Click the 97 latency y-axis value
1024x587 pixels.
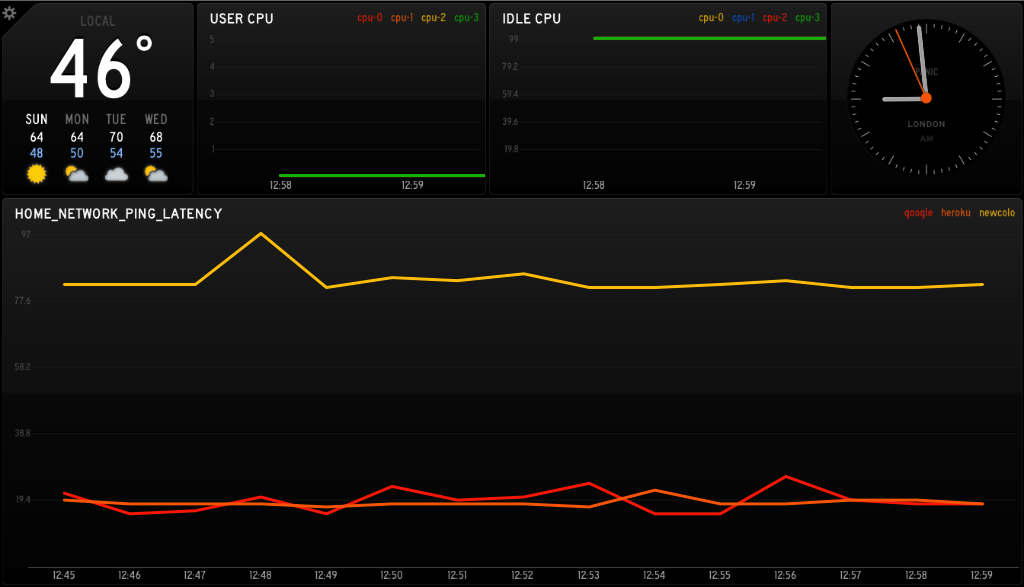(26, 234)
